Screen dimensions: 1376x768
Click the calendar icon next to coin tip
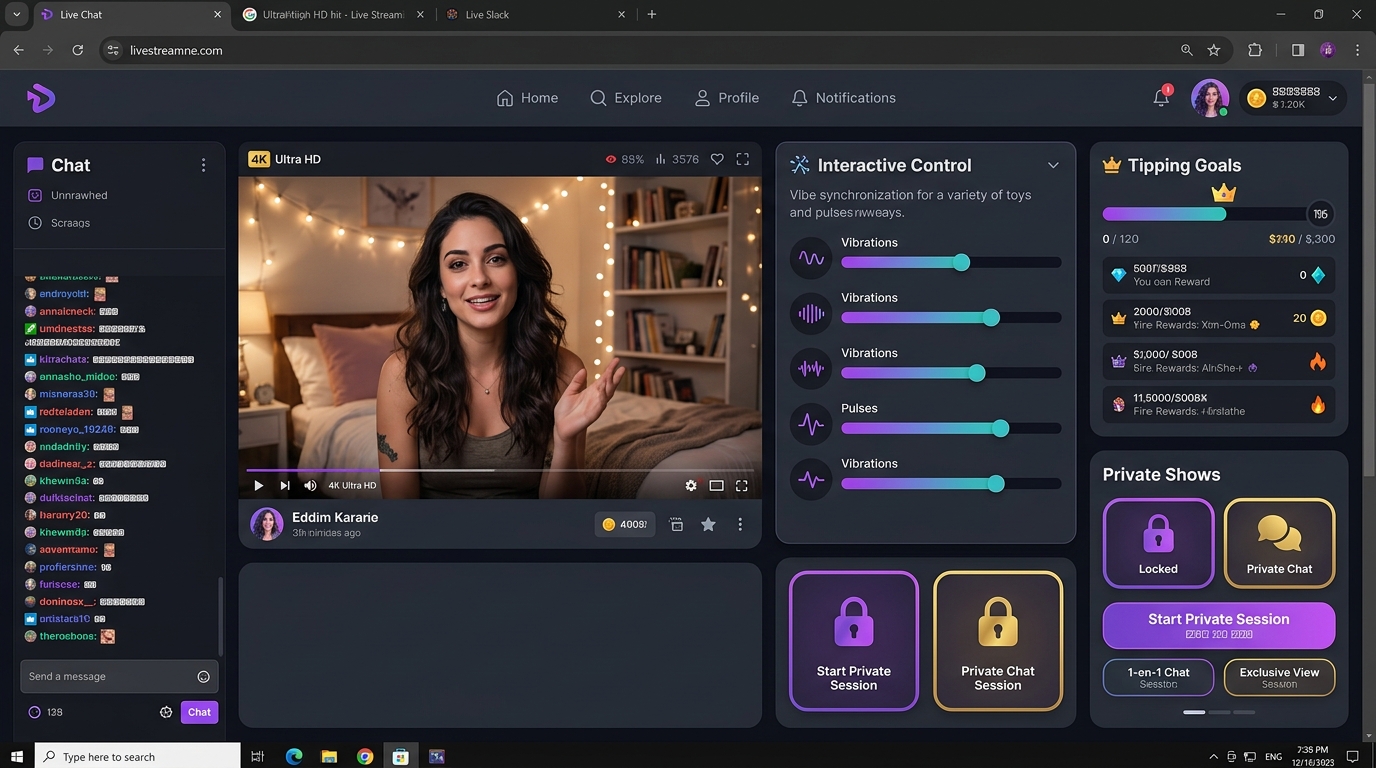click(676, 524)
